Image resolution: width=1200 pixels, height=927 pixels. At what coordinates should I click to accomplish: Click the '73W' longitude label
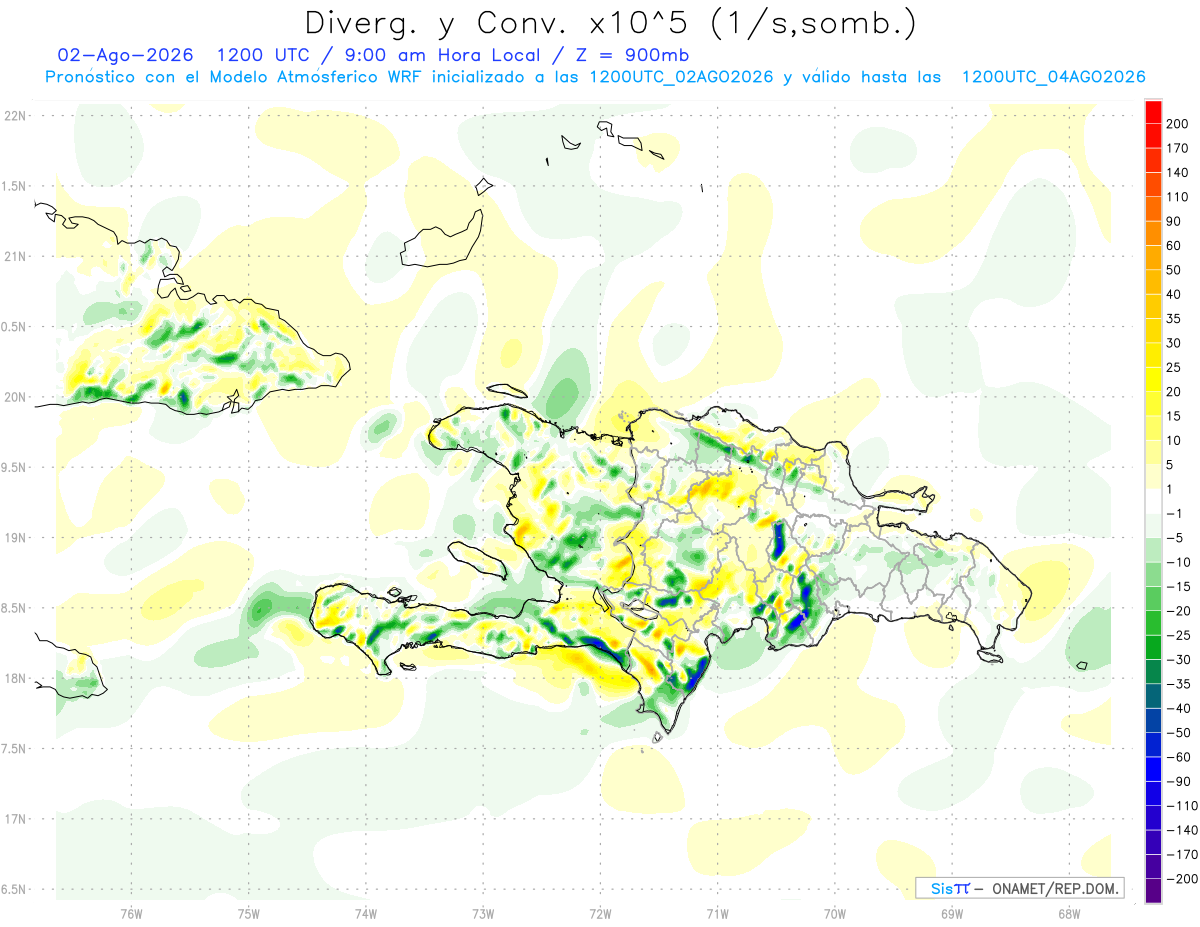(x=483, y=913)
